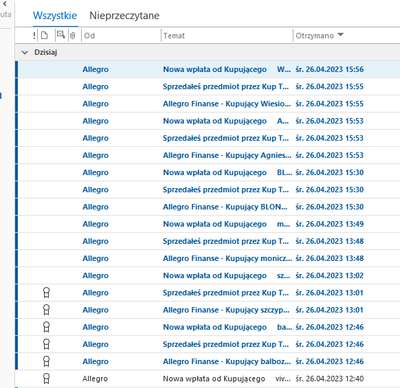400x388 pixels.
Task: Click Allegro sender in the 12:40 row
Action: click(95, 379)
